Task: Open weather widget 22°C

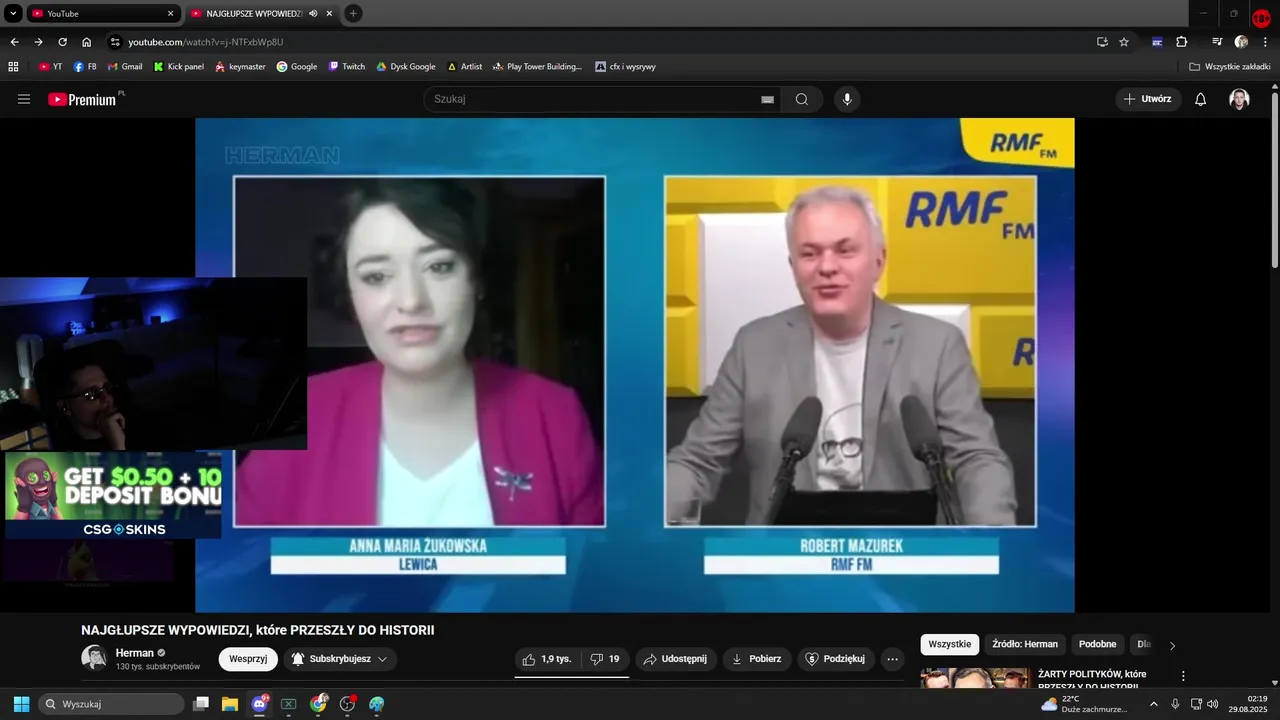Action: 1085,704
